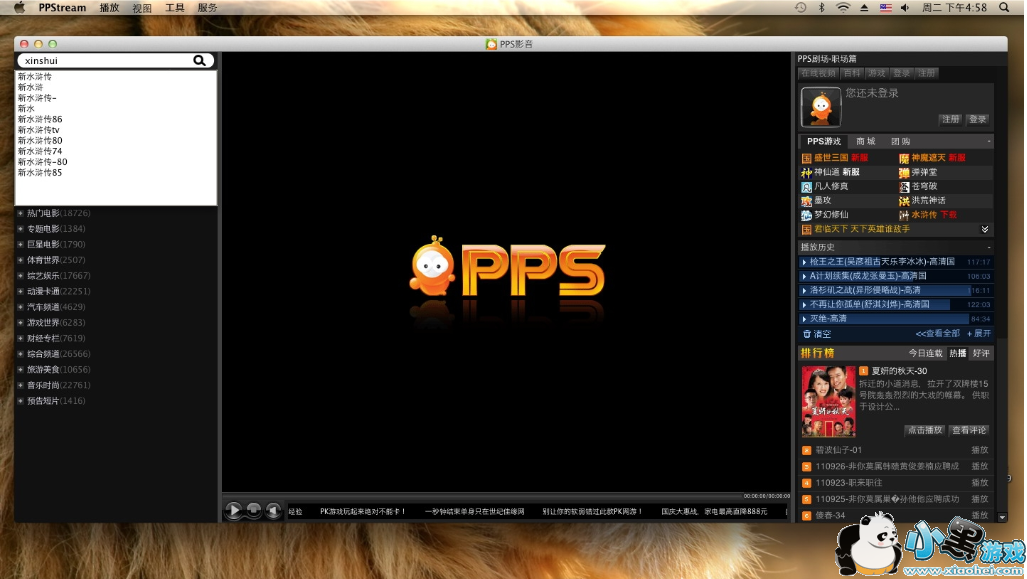The image size is (1027, 579).
Task: Select the 新水浒传86 search suggestion
Action: coord(40,119)
